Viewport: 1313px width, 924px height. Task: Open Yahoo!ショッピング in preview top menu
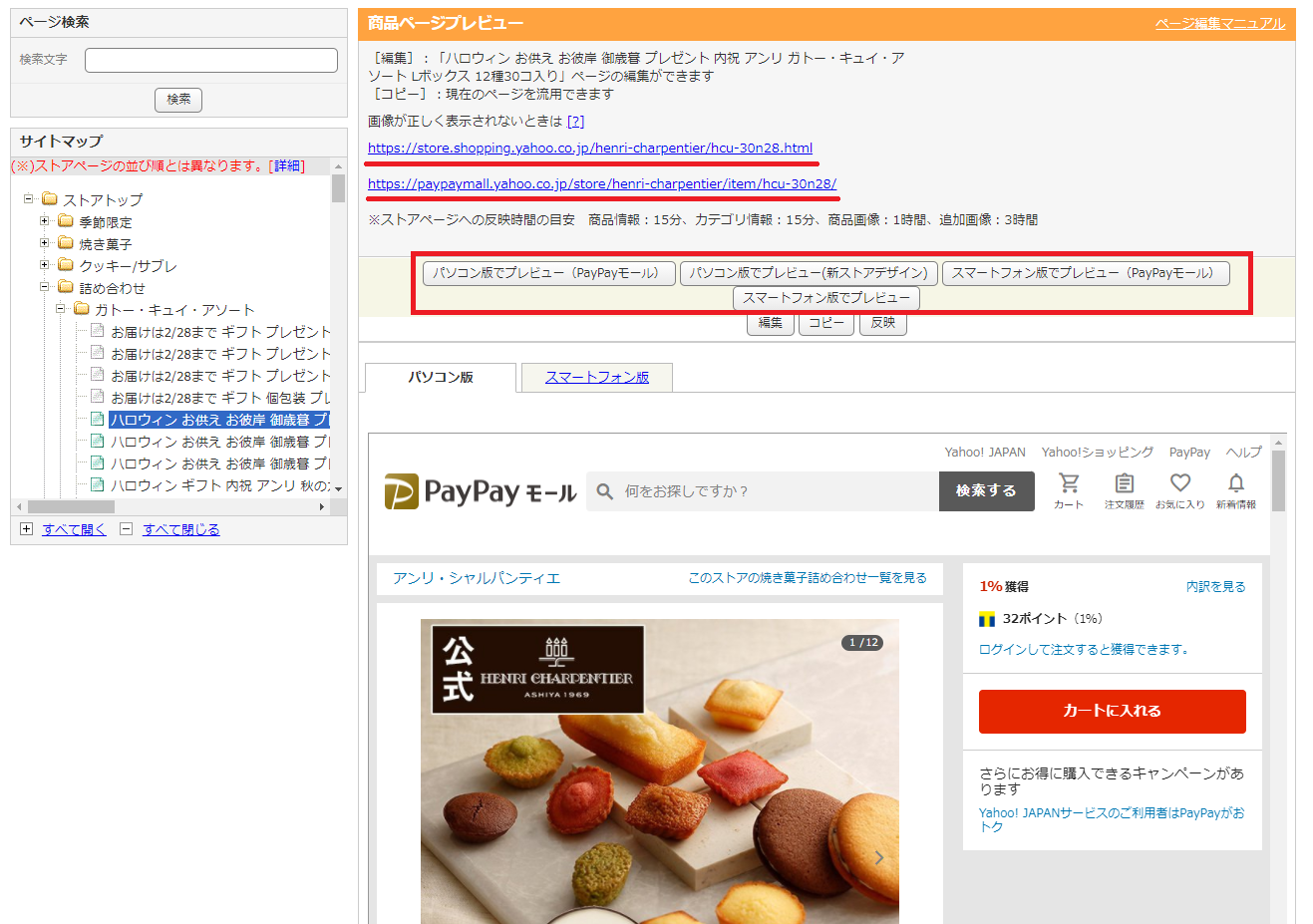click(1098, 452)
